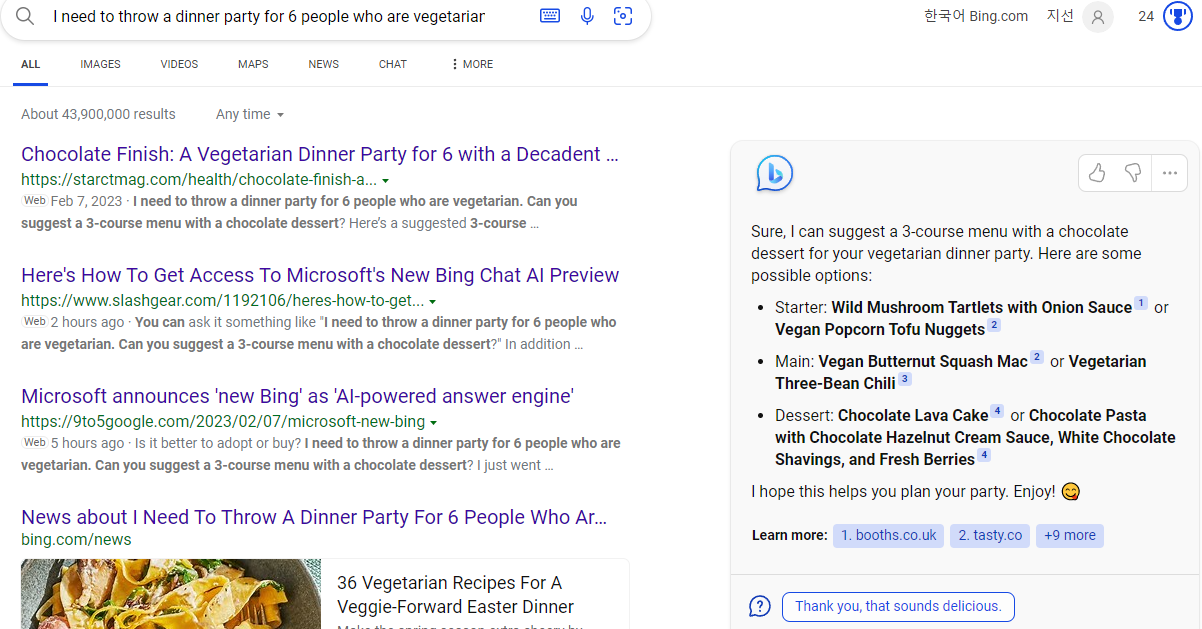Image resolution: width=1202 pixels, height=629 pixels.
Task: Click the bing.com/news source link
Action: (76, 540)
